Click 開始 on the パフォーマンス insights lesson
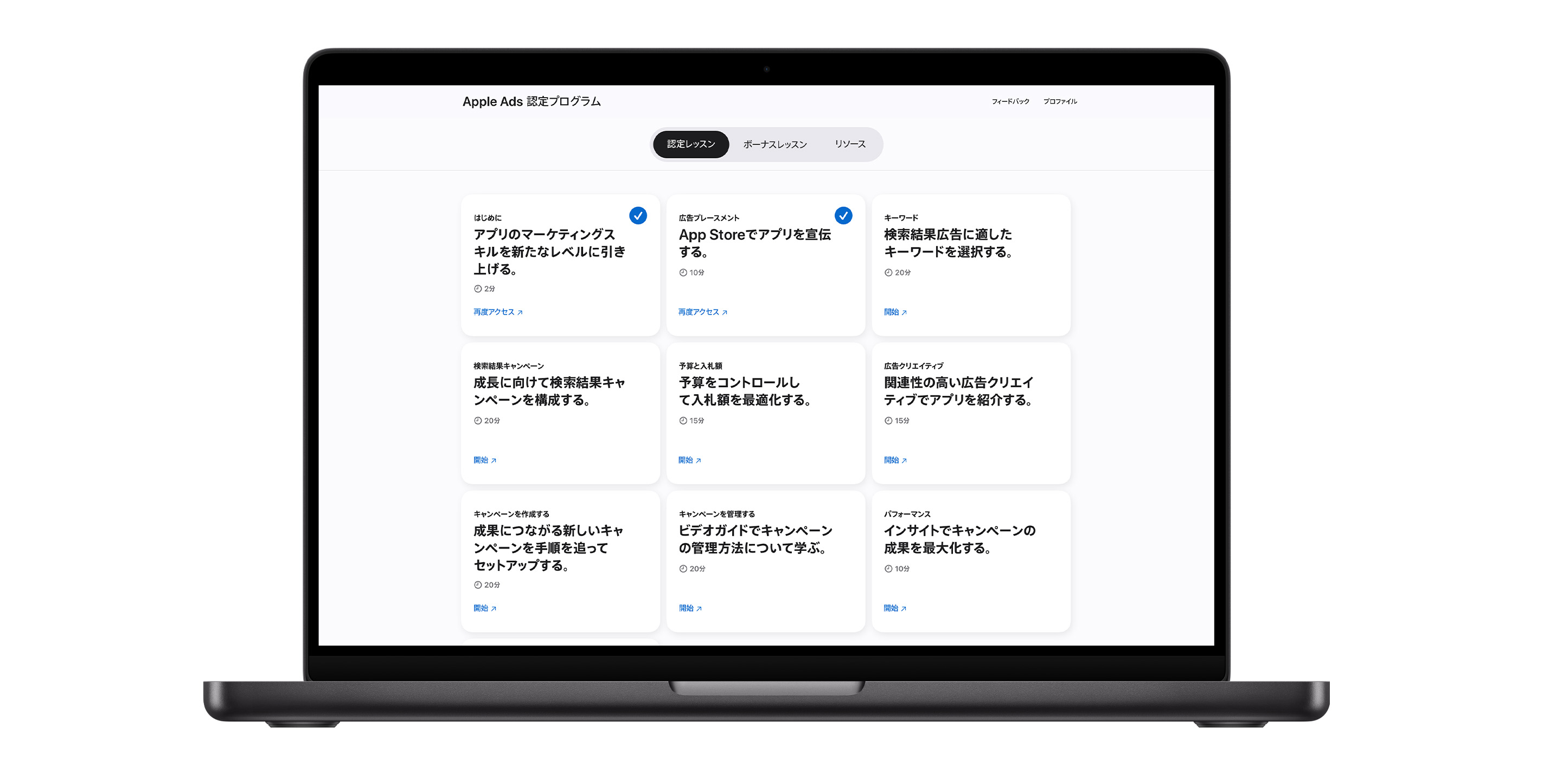The height and width of the screenshot is (784, 1562). click(893, 608)
